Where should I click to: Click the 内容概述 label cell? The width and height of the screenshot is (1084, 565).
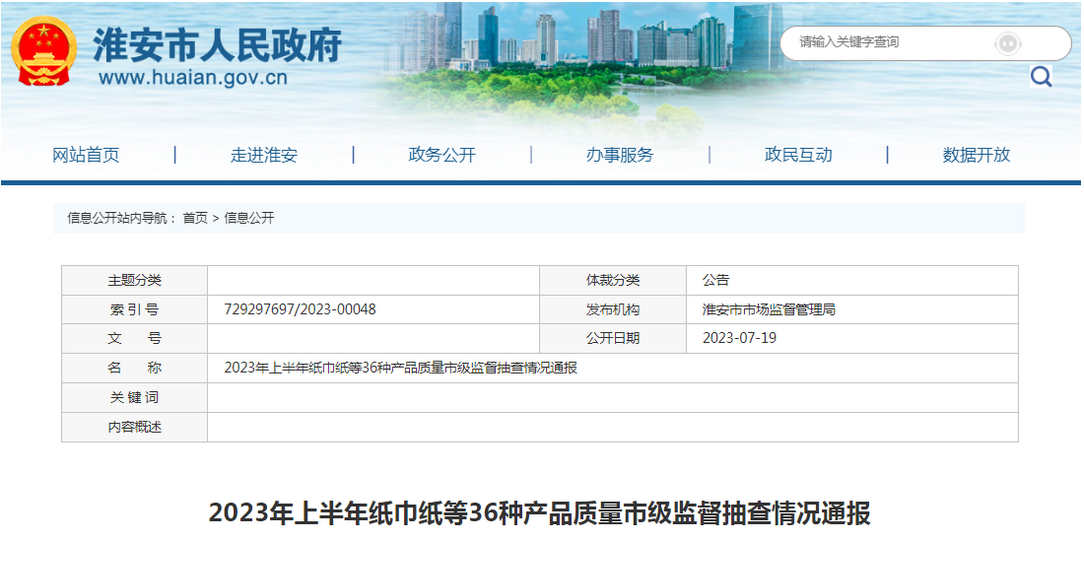(x=134, y=427)
